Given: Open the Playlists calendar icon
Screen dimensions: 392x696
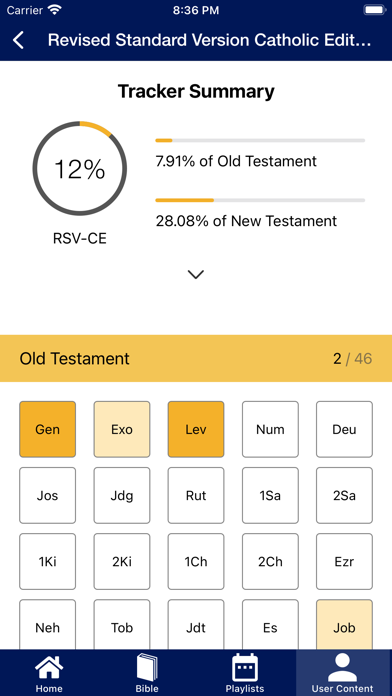Looking at the screenshot, I should 245,668.
